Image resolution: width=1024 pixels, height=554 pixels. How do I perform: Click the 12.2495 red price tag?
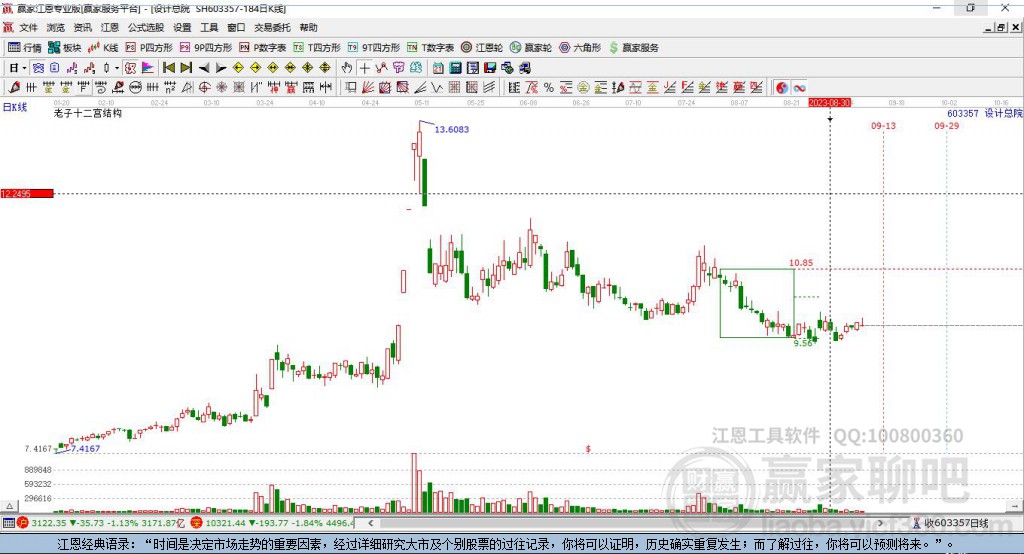tap(27, 193)
